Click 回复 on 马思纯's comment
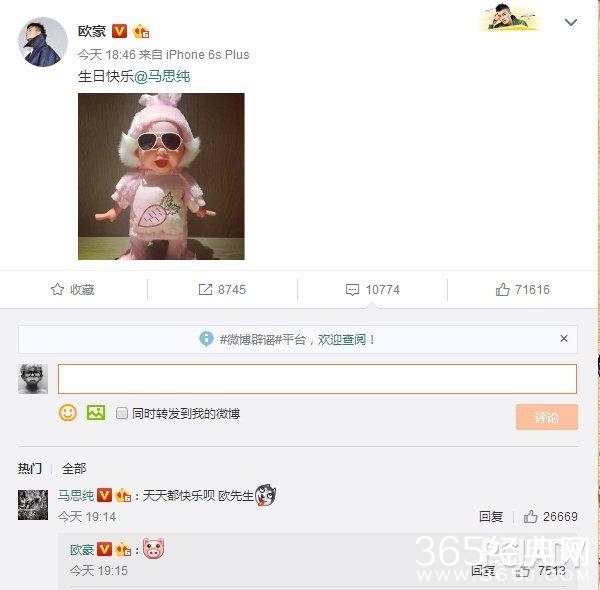The height and width of the screenshot is (590, 600). coord(491,517)
